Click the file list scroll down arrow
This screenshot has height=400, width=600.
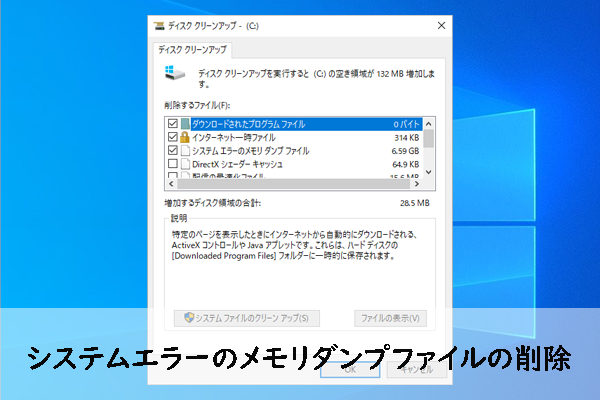pos(429,172)
